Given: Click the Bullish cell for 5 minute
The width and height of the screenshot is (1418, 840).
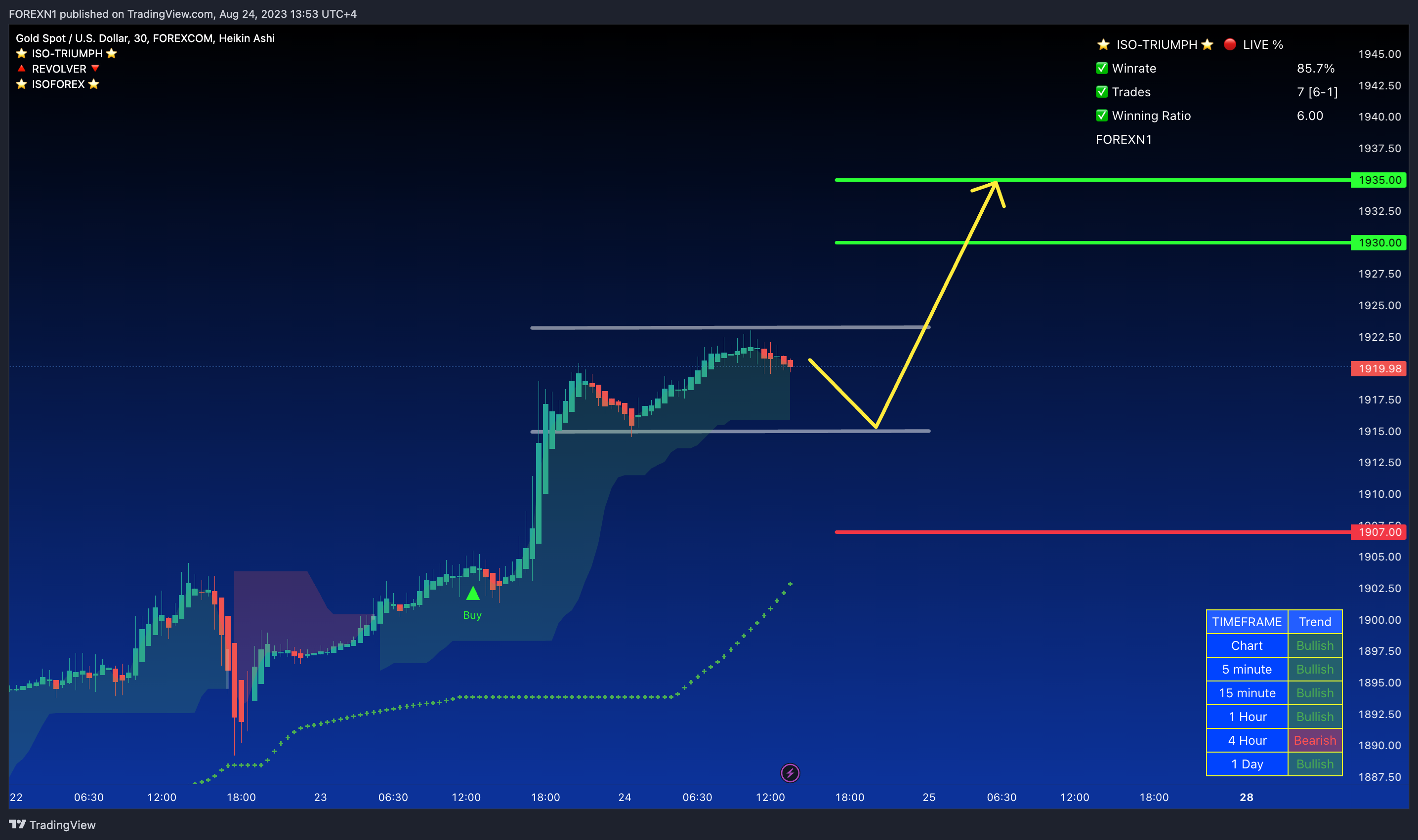Looking at the screenshot, I should 1315,669.
